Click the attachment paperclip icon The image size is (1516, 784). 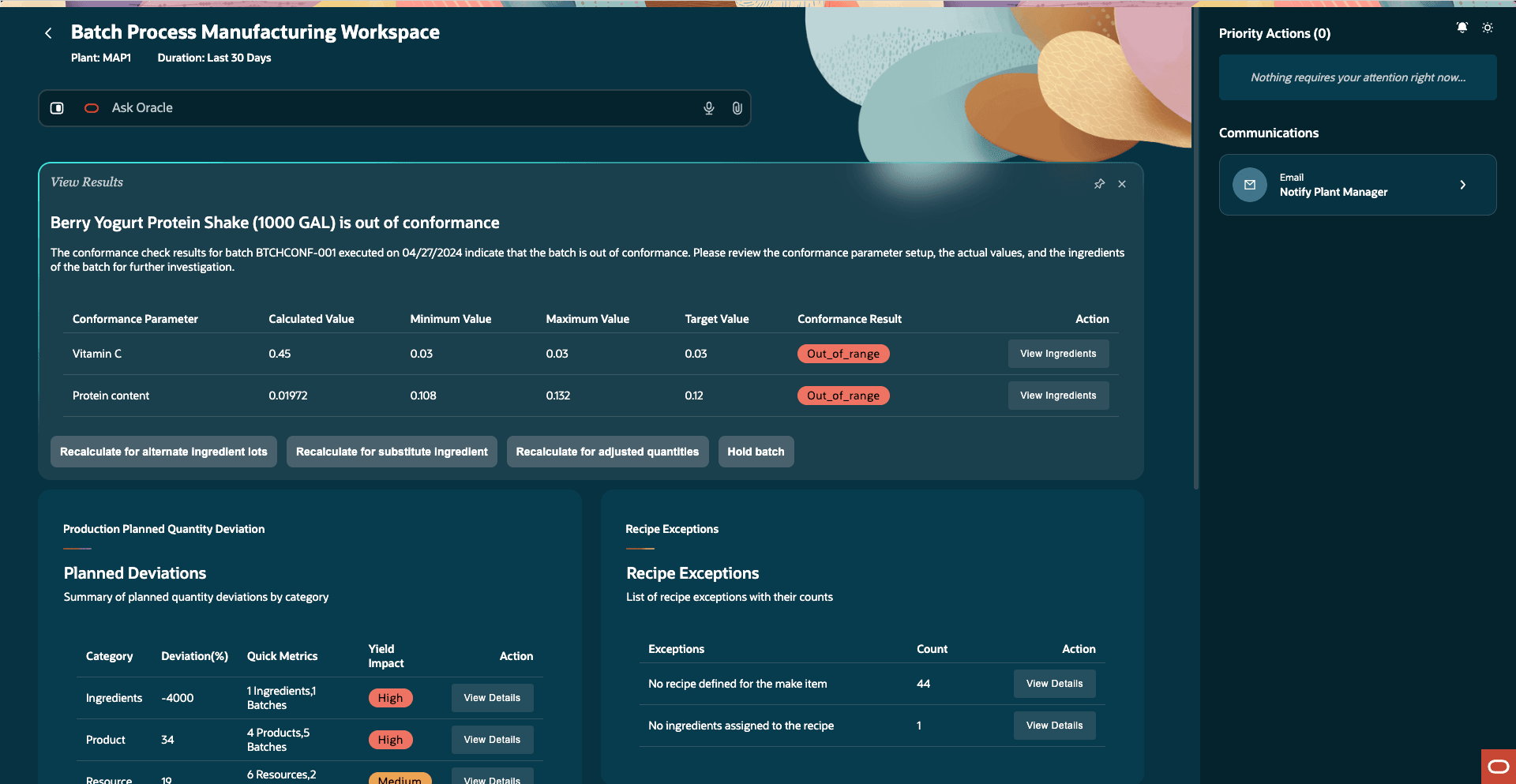pyautogui.click(x=737, y=108)
